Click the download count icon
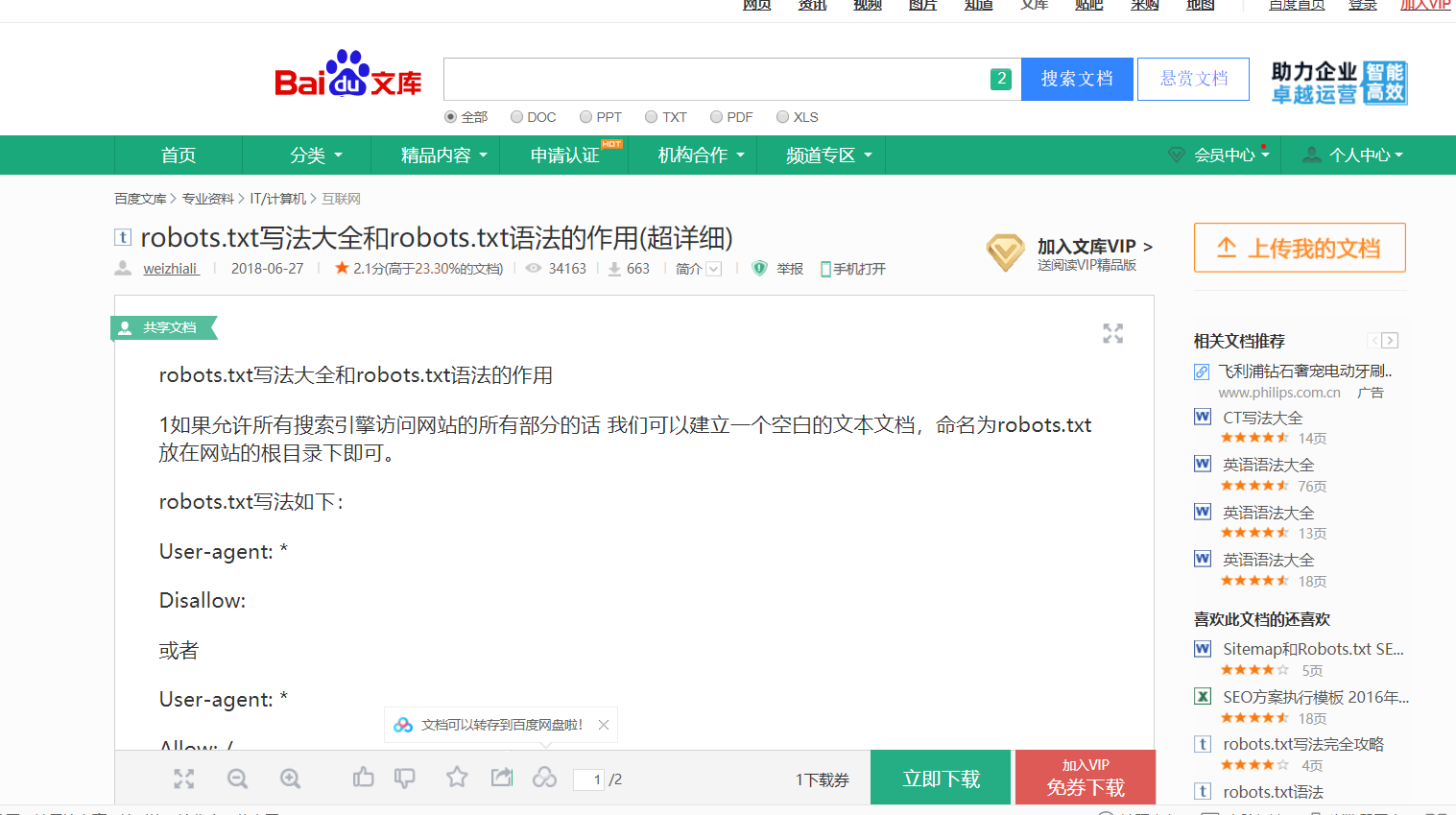The width and height of the screenshot is (1456, 815). point(614,269)
